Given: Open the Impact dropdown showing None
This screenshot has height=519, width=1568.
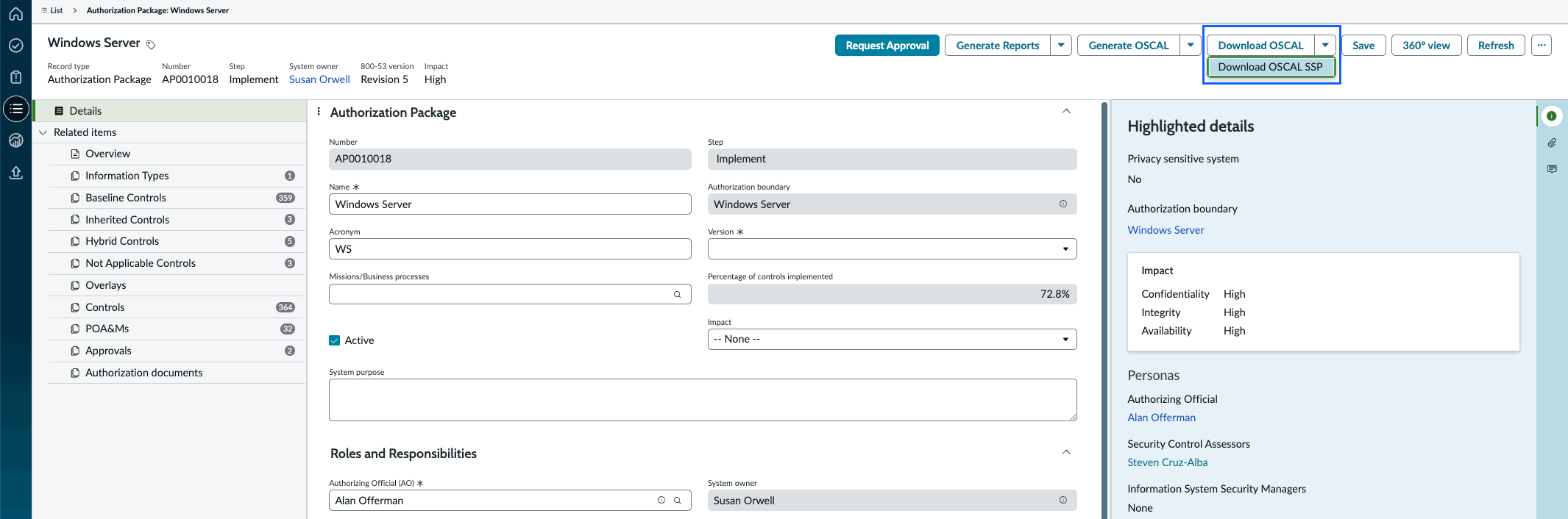Looking at the screenshot, I should pyautogui.click(x=892, y=339).
